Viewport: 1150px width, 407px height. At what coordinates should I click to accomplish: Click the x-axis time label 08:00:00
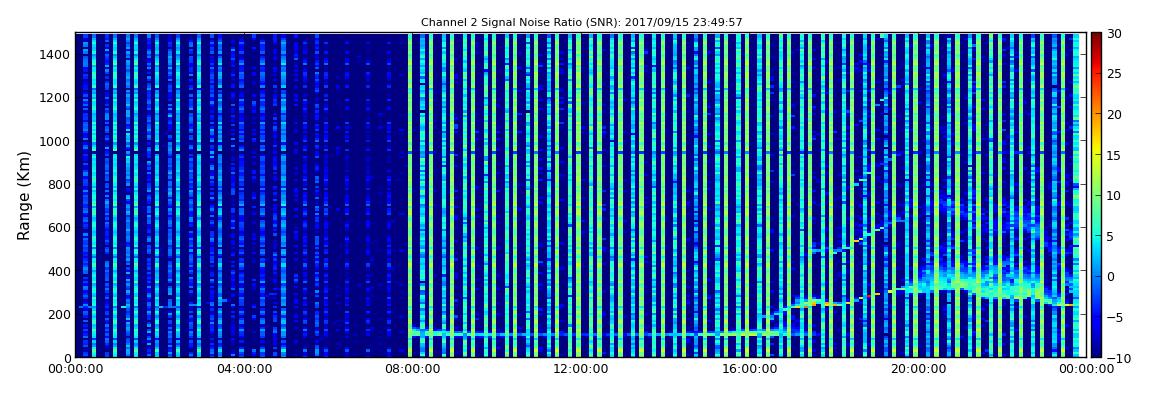(x=412, y=370)
